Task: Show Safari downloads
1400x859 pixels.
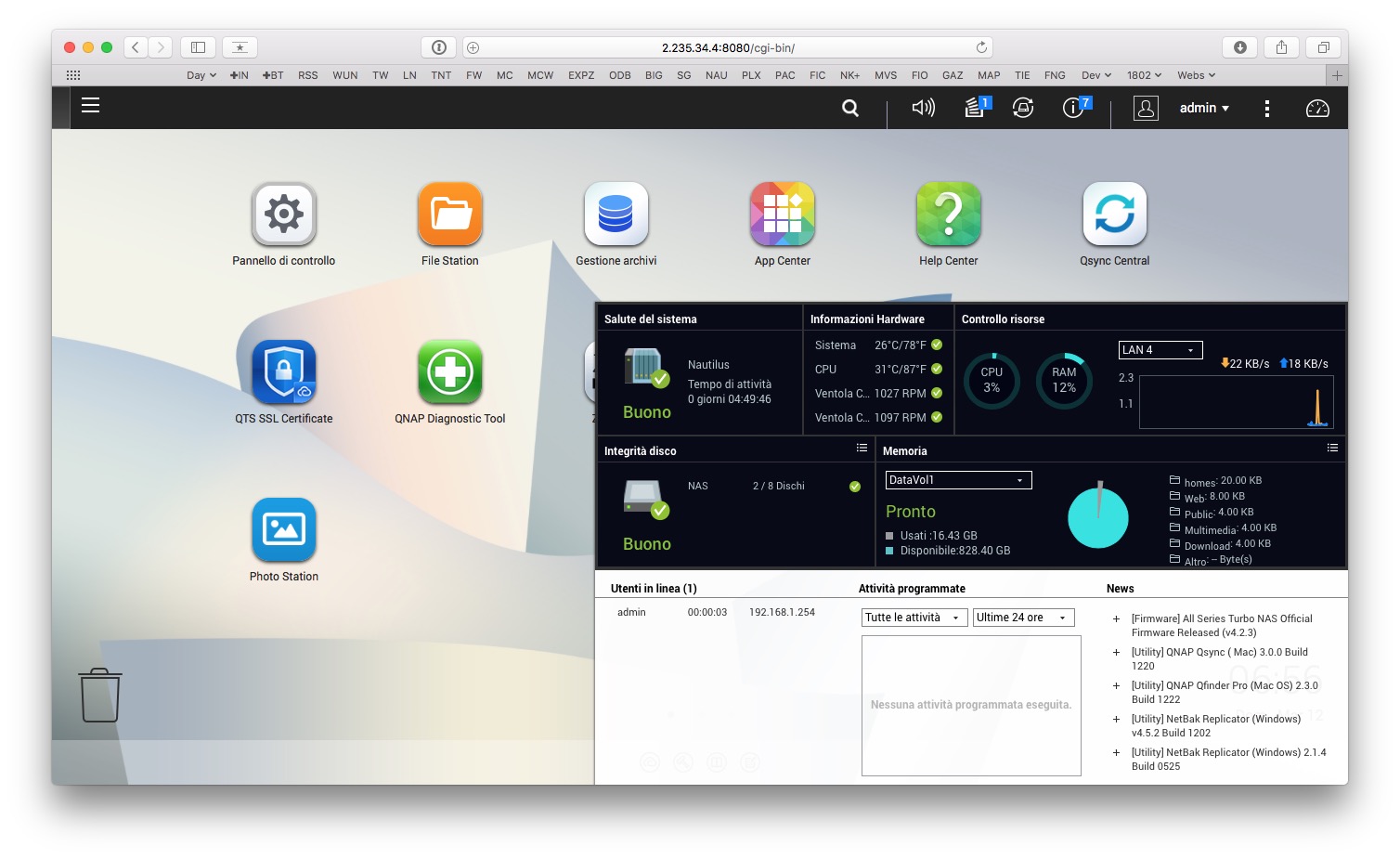Action: coord(1240,47)
